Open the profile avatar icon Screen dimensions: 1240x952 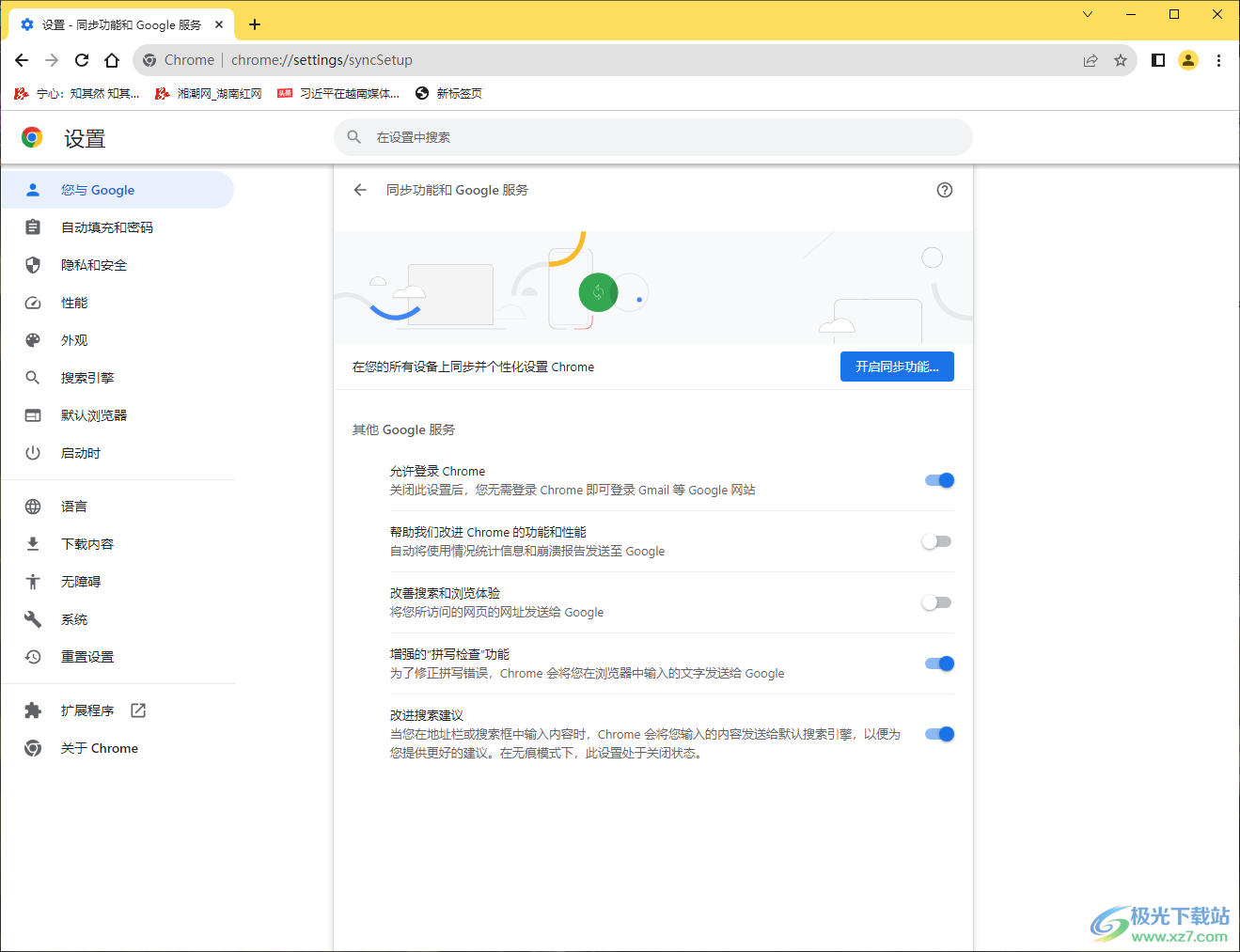click(x=1188, y=60)
